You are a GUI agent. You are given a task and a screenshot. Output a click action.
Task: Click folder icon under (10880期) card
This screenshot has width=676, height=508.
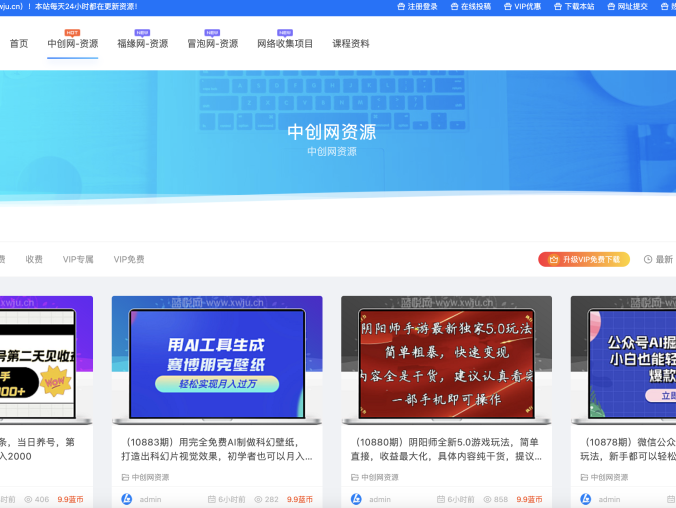pos(355,477)
